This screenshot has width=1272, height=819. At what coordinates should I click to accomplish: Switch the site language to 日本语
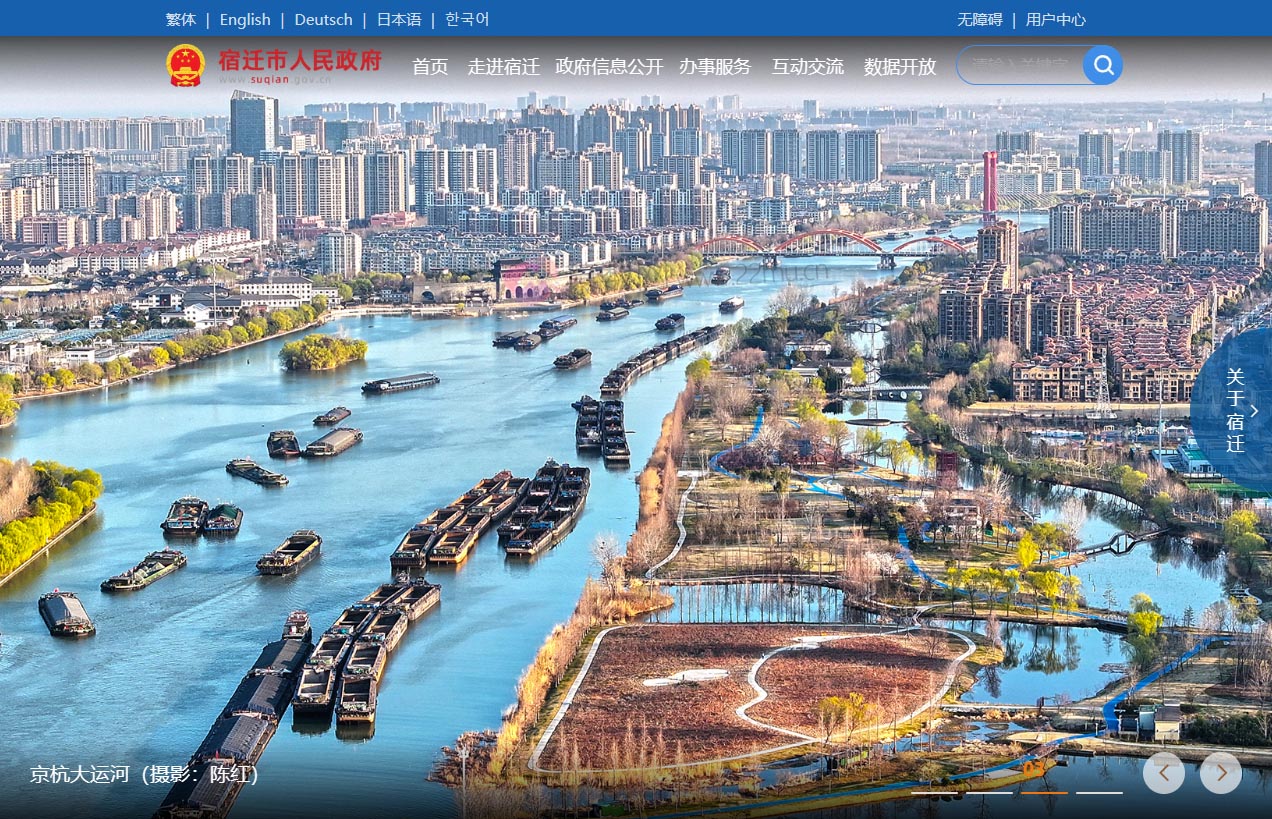pos(399,19)
